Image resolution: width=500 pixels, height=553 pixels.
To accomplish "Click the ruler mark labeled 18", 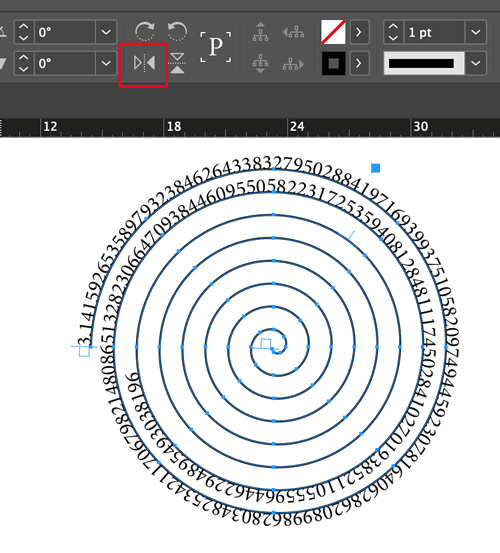I will 173,126.
